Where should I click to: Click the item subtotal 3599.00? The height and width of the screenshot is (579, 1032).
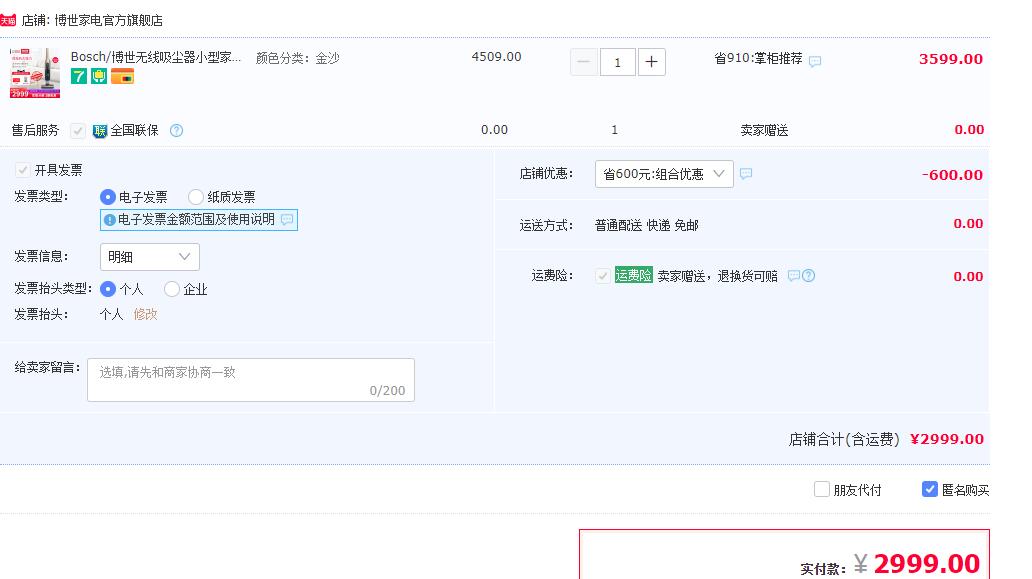[x=950, y=59]
